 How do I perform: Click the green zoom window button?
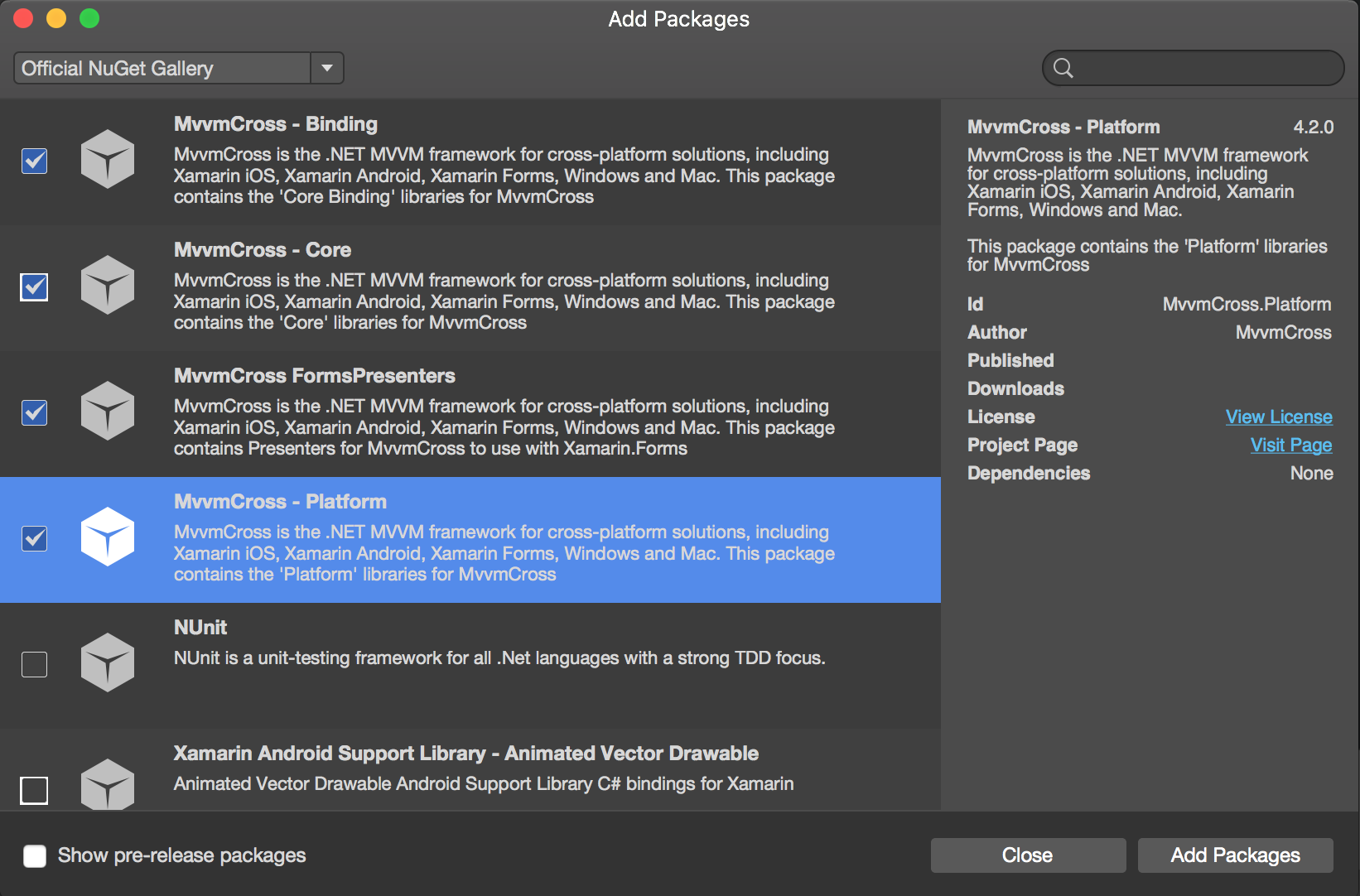(x=89, y=18)
